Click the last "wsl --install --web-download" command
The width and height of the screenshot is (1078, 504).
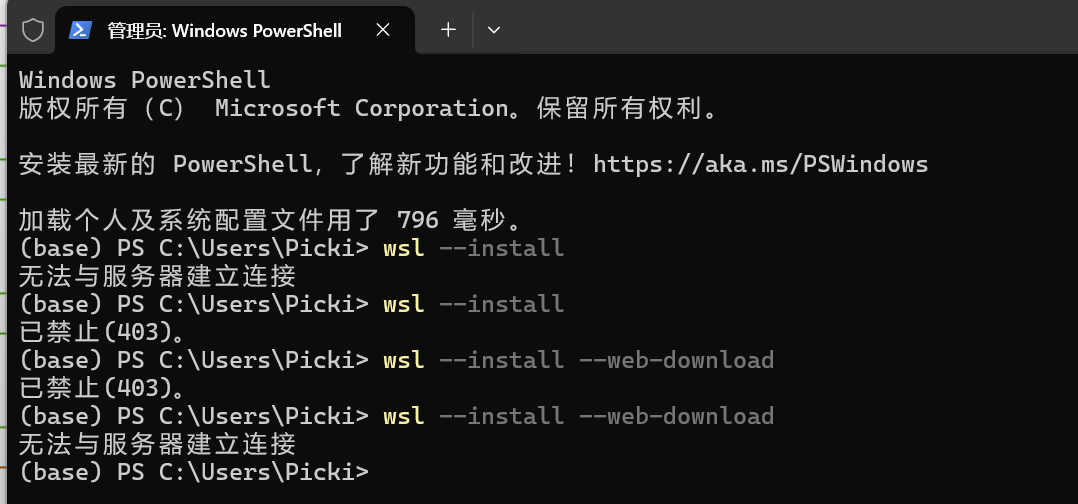click(x=578, y=416)
